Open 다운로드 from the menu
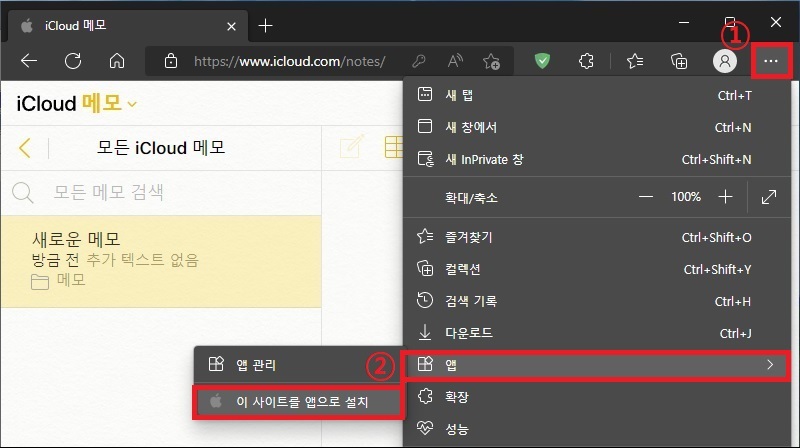Image resolution: width=800 pixels, height=448 pixels. 597,333
